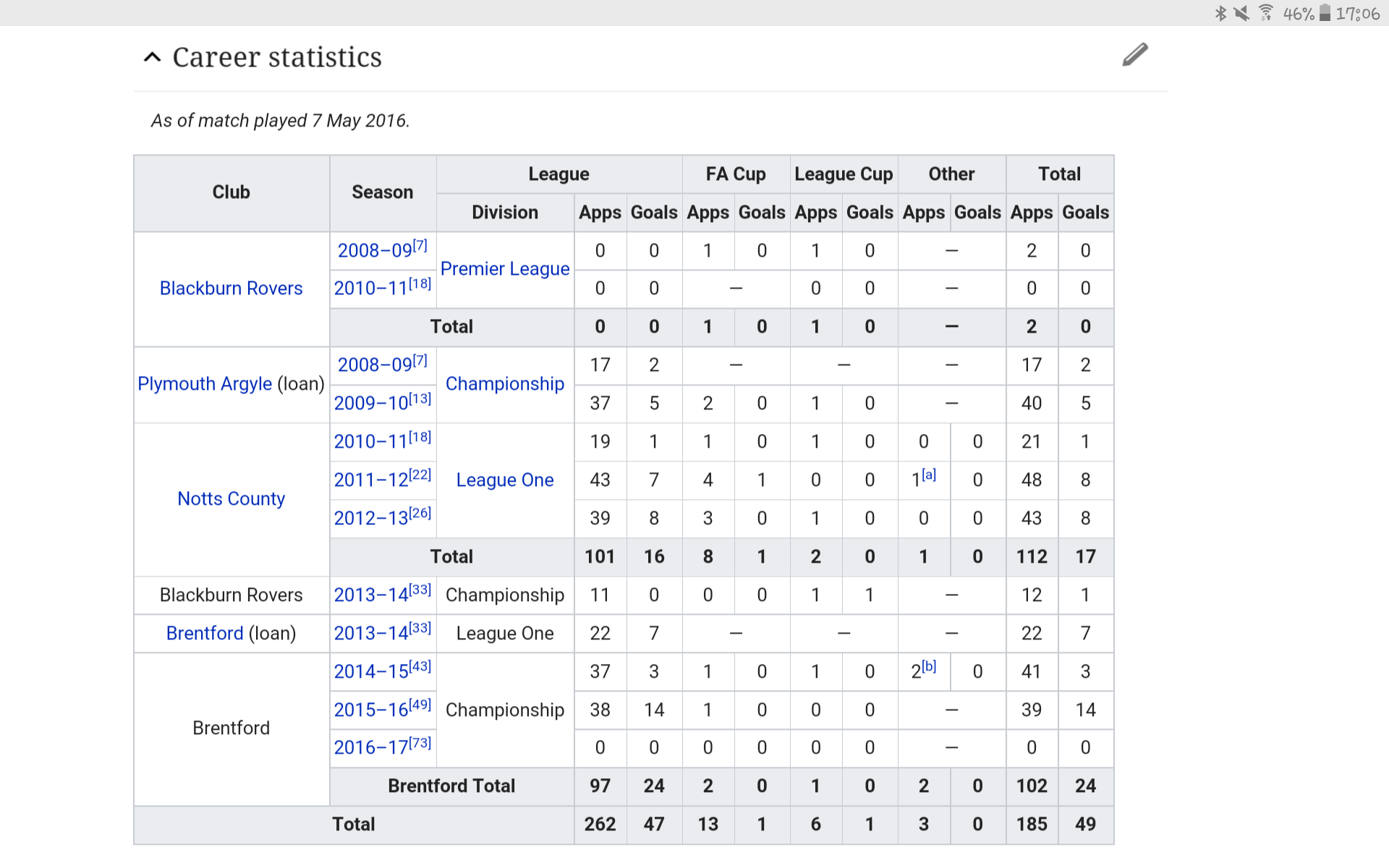
Task: Collapse the Career statistics section chevron
Action: (x=152, y=56)
